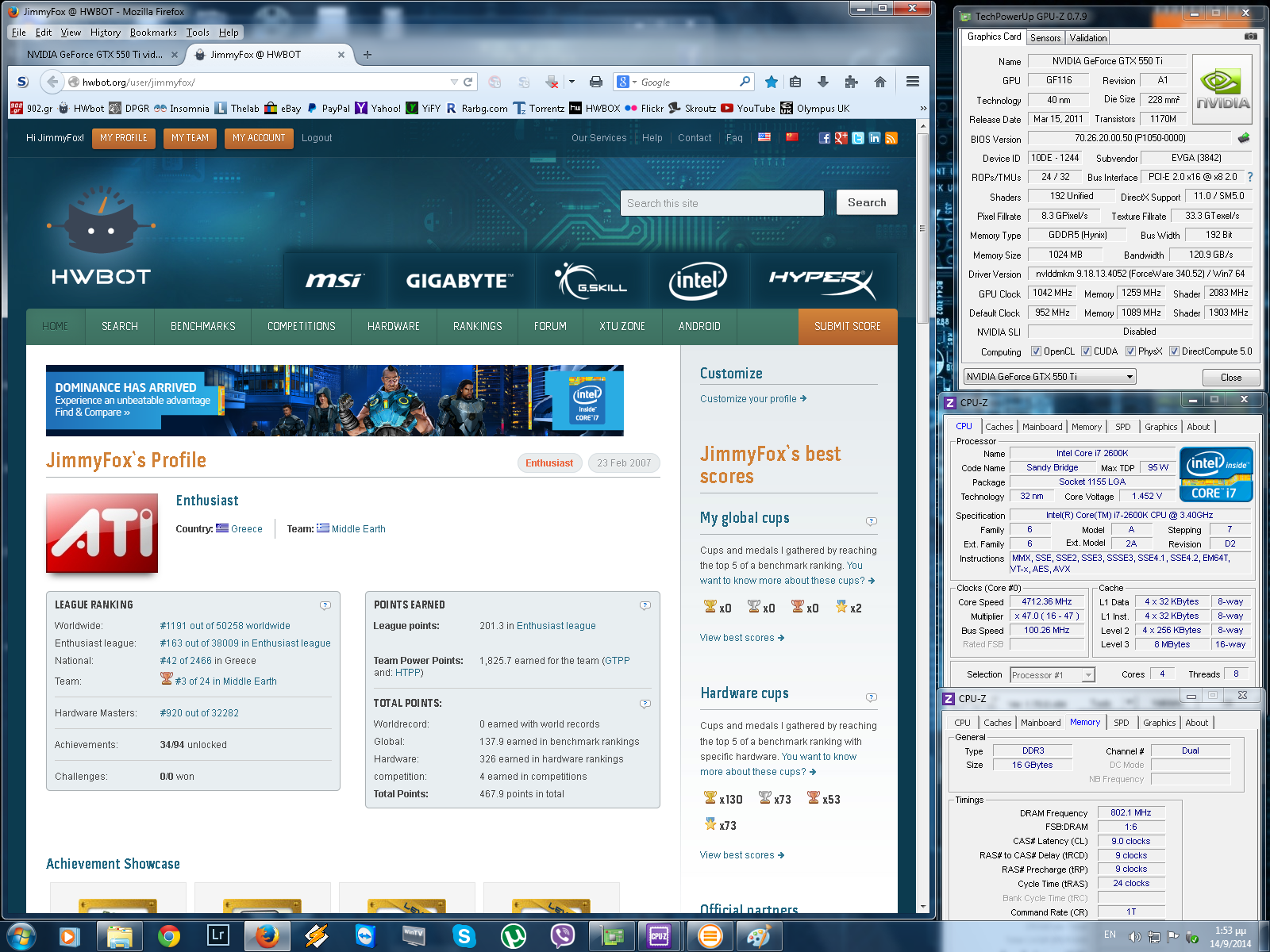The image size is (1270, 952).
Task: Click the SUBMIT SCORE button
Action: [848, 326]
